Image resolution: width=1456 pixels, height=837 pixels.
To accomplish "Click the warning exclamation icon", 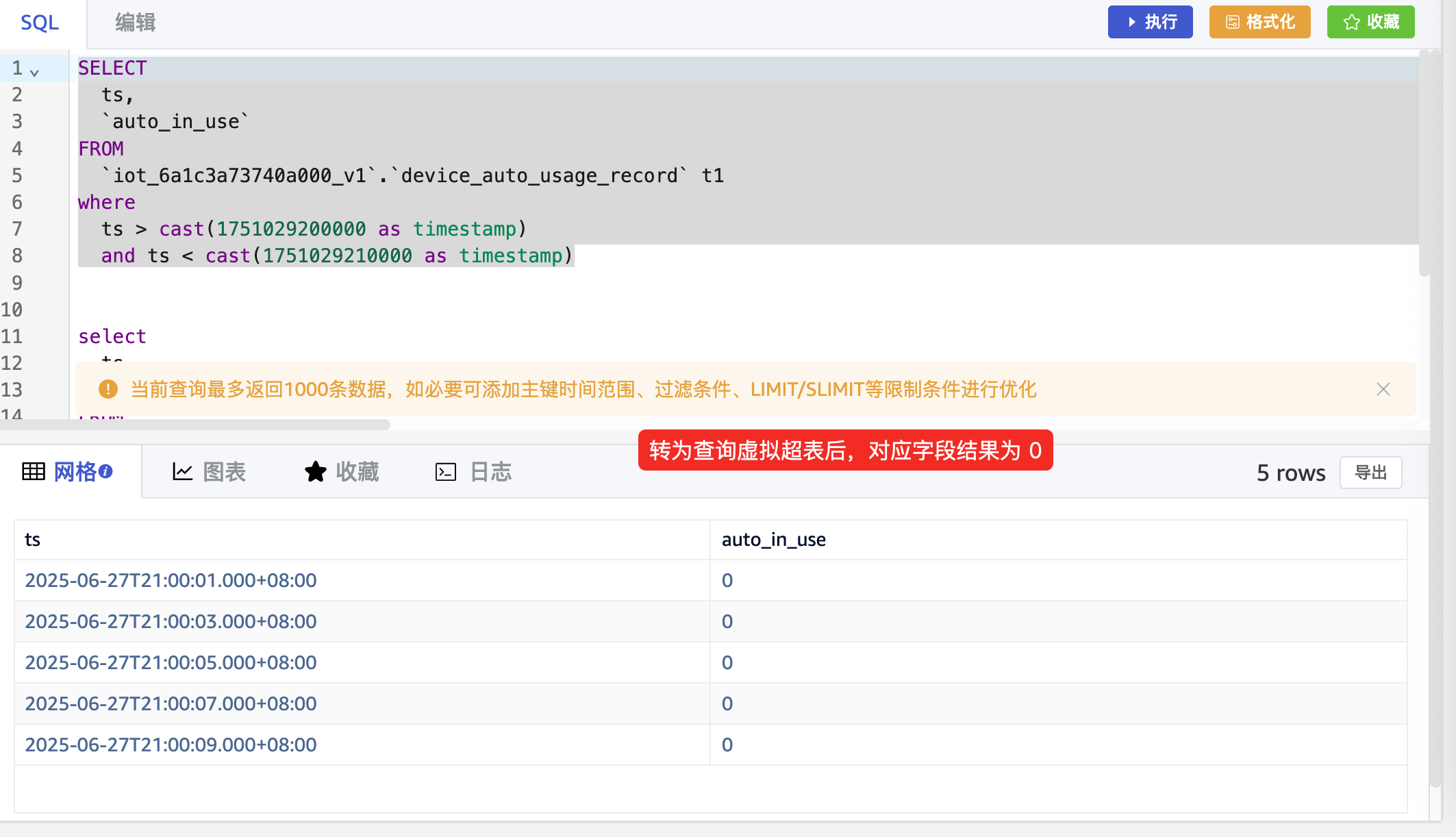I will pyautogui.click(x=108, y=389).
